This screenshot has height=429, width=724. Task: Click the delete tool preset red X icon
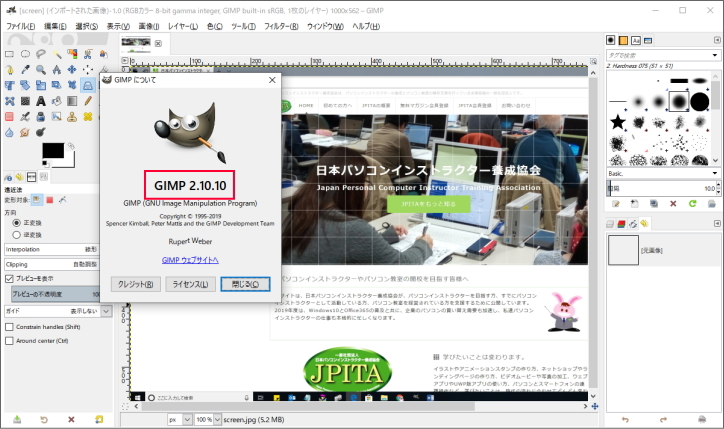[x=71, y=419]
